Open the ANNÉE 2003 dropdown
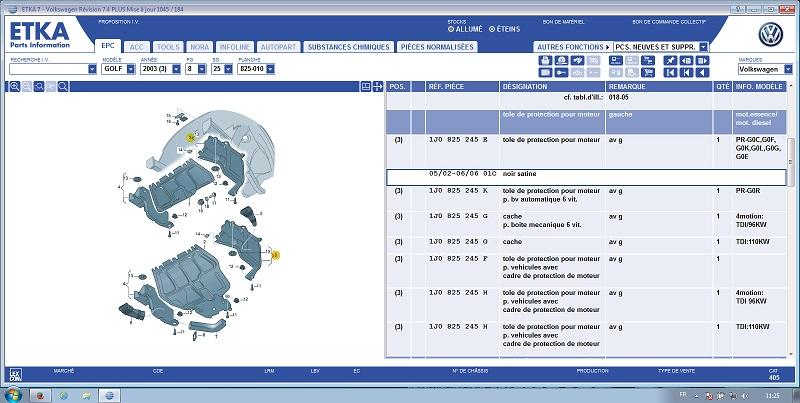Screen dimensions: 800x403 coord(177,69)
